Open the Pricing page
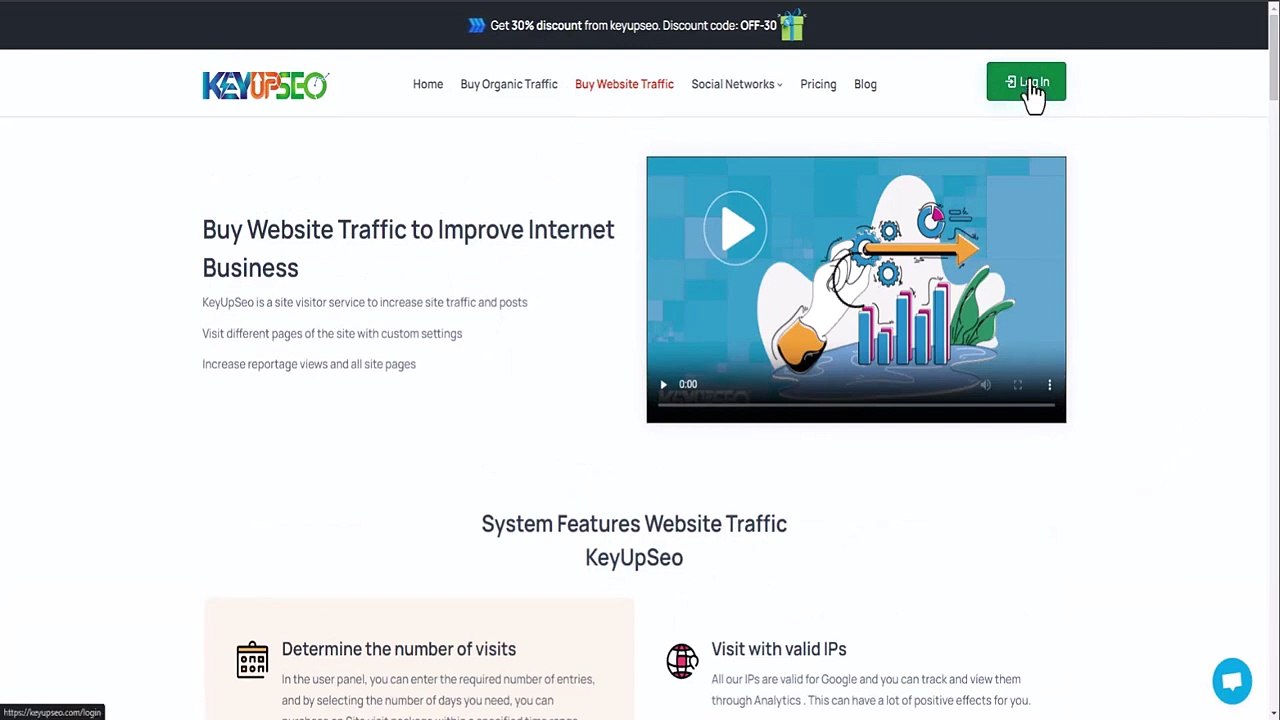Image resolution: width=1280 pixels, height=720 pixels. coord(818,84)
